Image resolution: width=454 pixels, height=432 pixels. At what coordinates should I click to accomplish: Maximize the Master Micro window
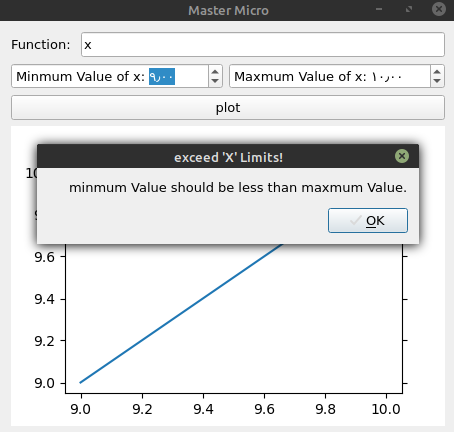tap(409, 9)
